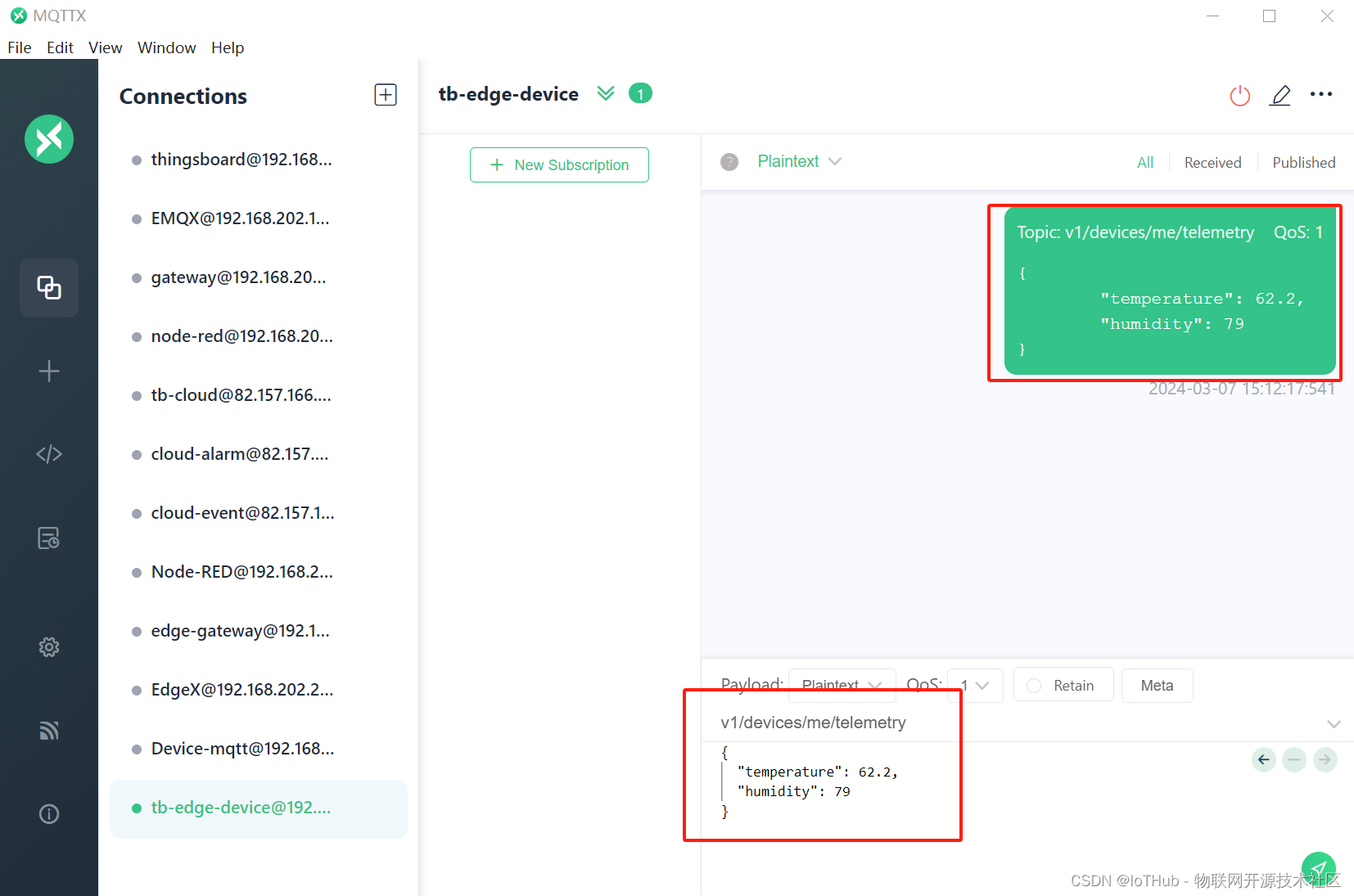Collapse the publish topic input panel chevron

pyautogui.click(x=1334, y=723)
